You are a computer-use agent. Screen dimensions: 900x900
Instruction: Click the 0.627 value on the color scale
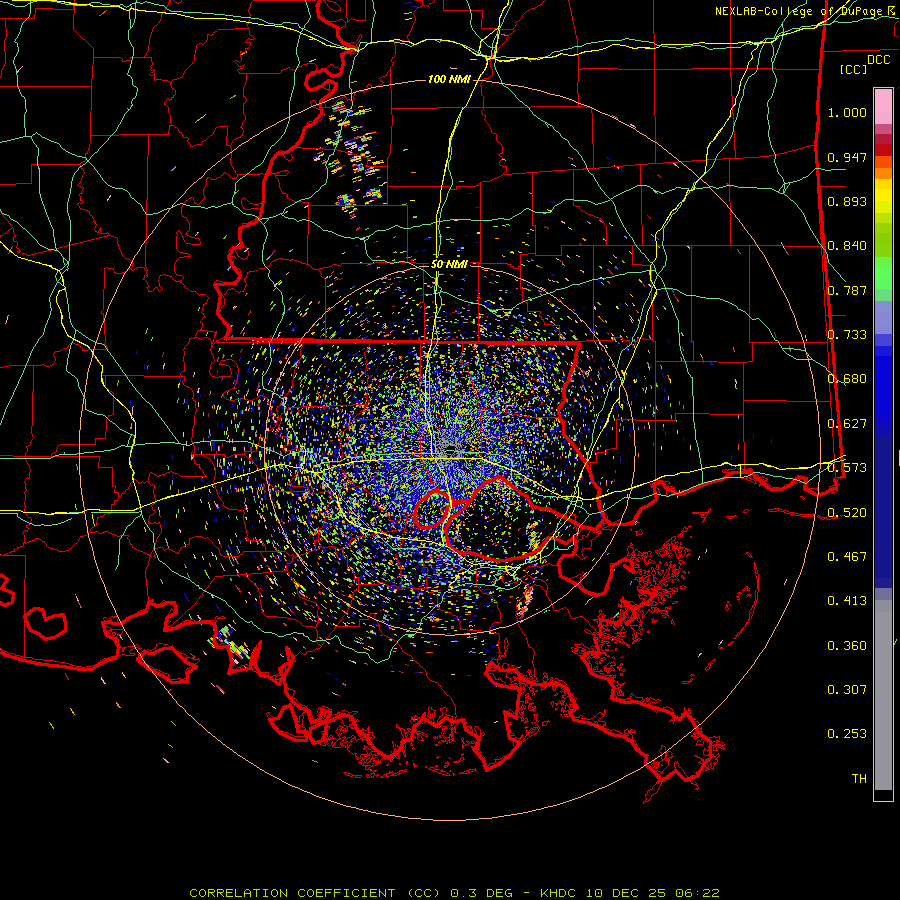pyautogui.click(x=847, y=424)
